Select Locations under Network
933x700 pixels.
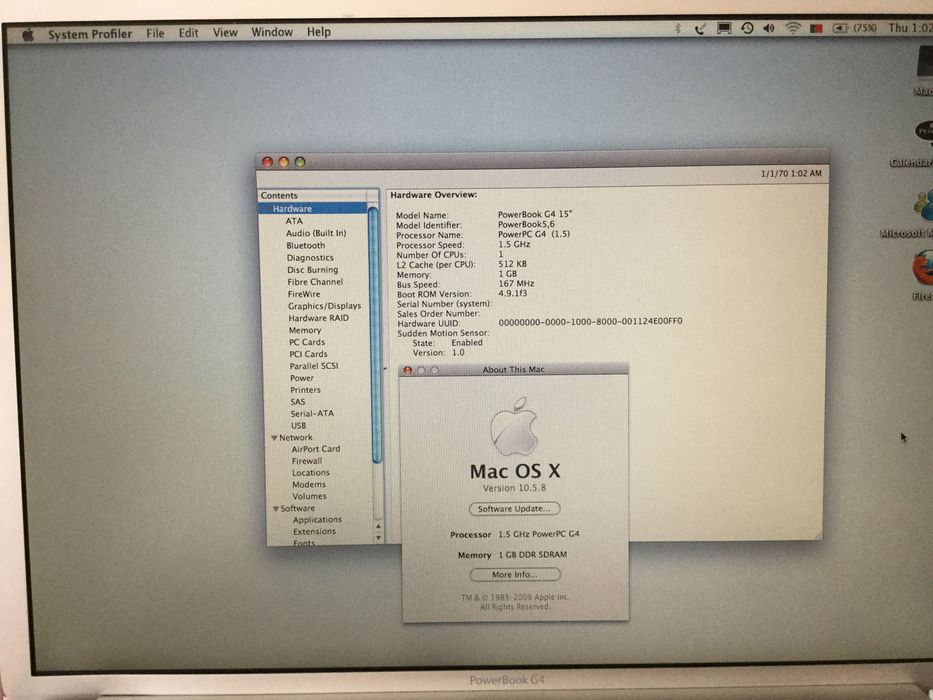pyautogui.click(x=311, y=473)
